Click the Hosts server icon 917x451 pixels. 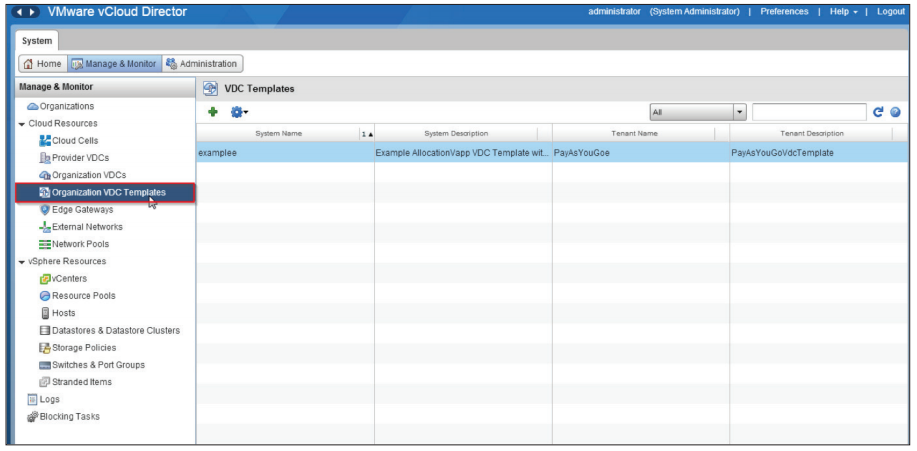click(x=45, y=313)
